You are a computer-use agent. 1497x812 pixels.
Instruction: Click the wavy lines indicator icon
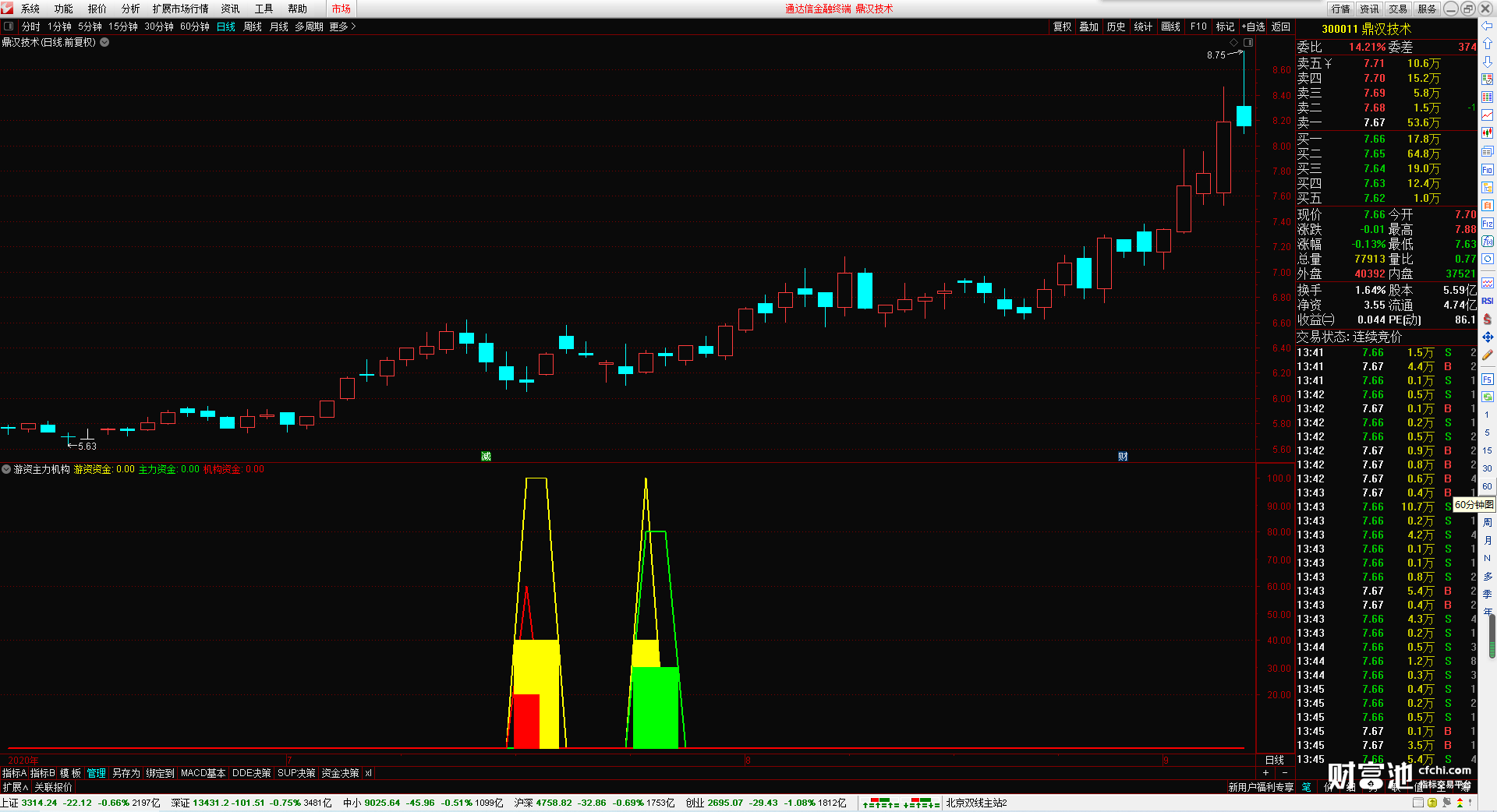[x=1488, y=283]
